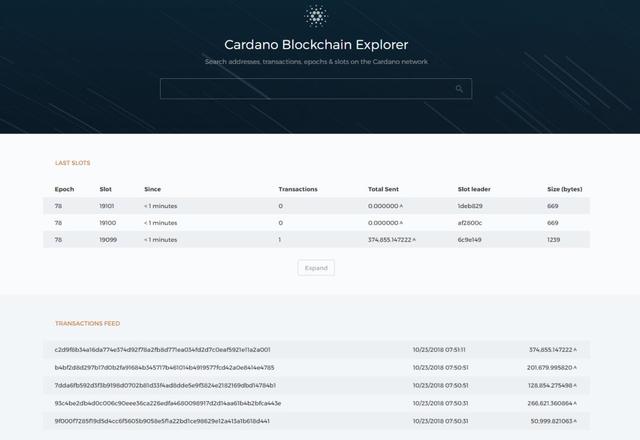Click amount 201.679.995820
Viewport: 640px width, 440px height.
(x=552, y=368)
